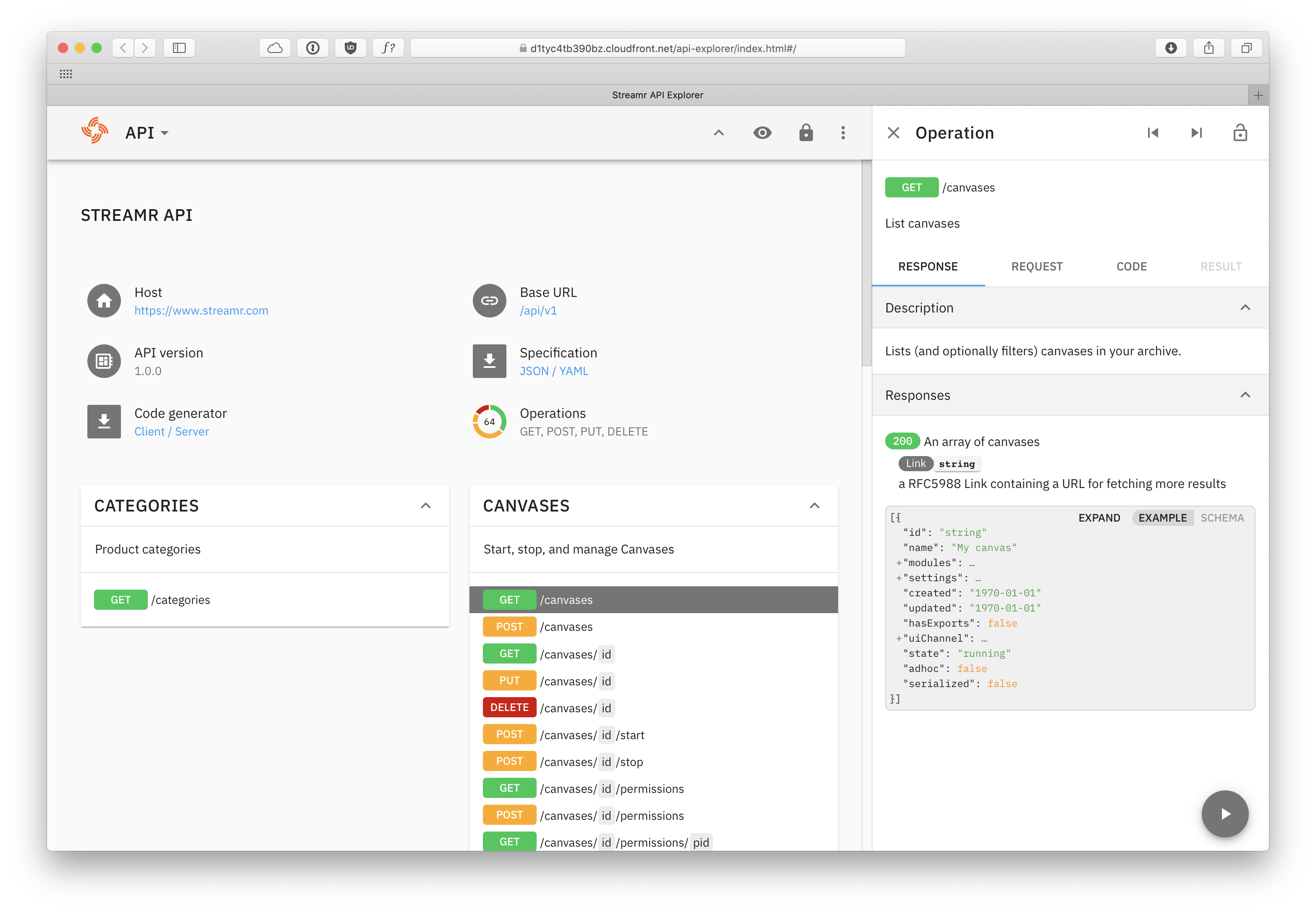Click the open padlock icon in Operation panel
The height and width of the screenshot is (913, 1316).
coord(1239,133)
